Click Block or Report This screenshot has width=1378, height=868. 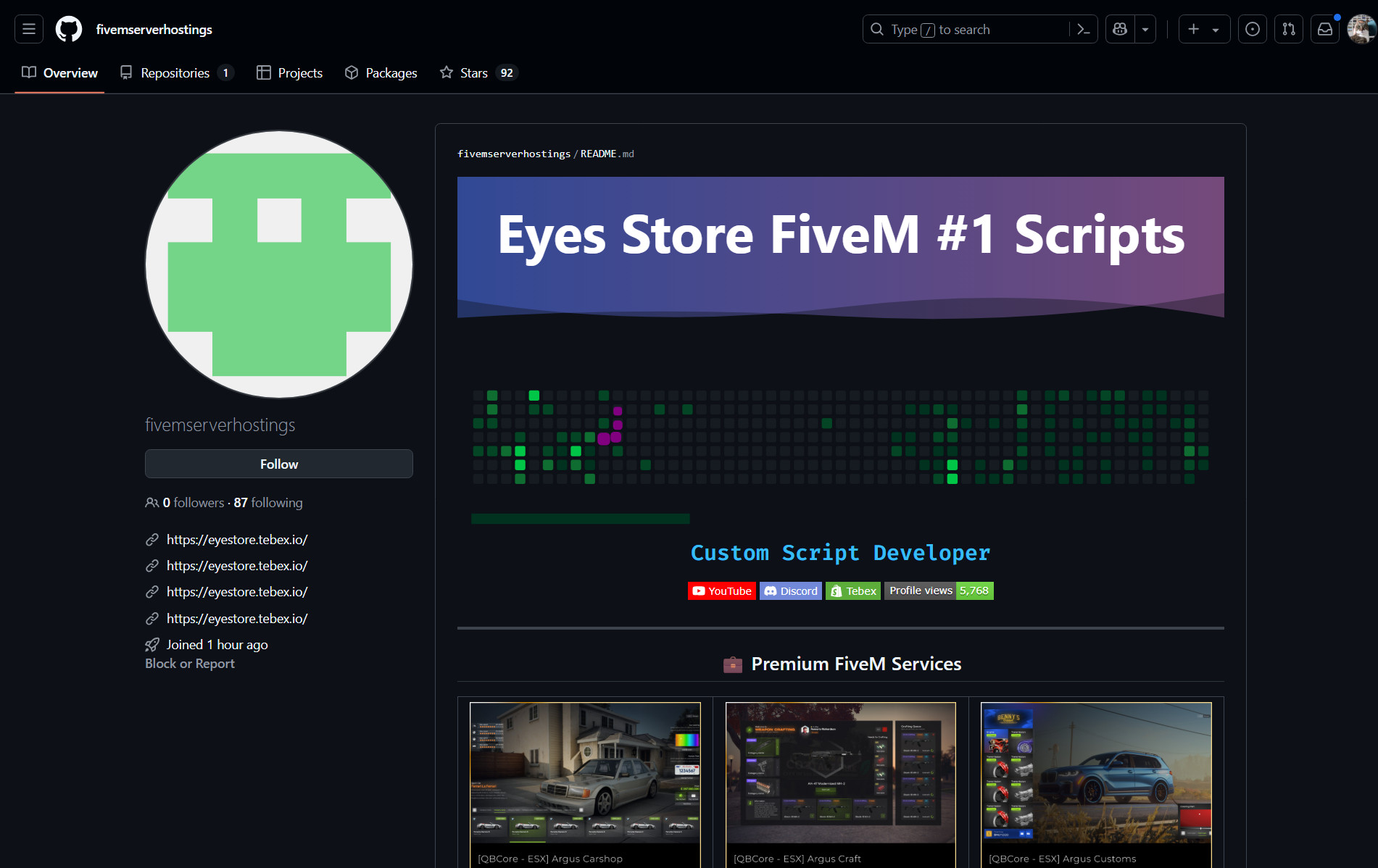190,663
